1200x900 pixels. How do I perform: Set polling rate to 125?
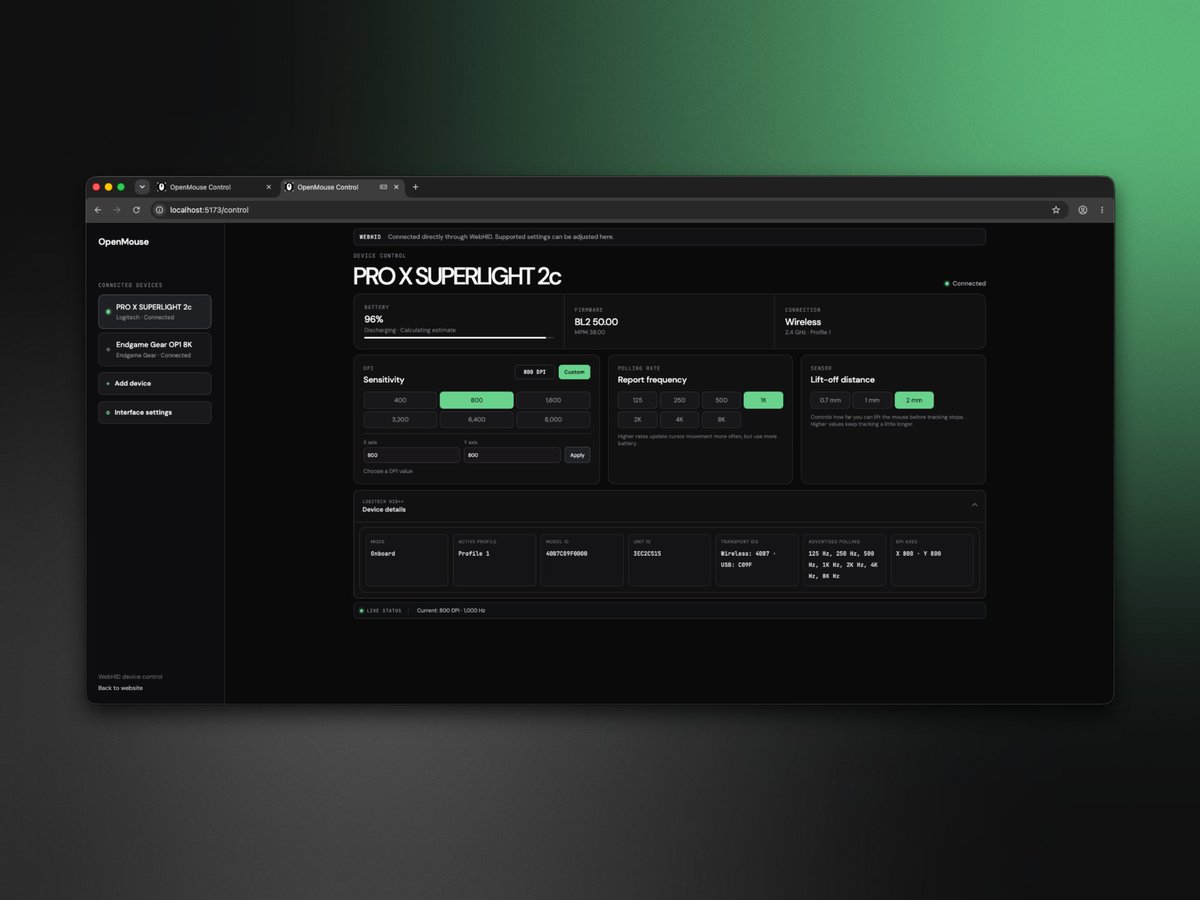point(638,400)
